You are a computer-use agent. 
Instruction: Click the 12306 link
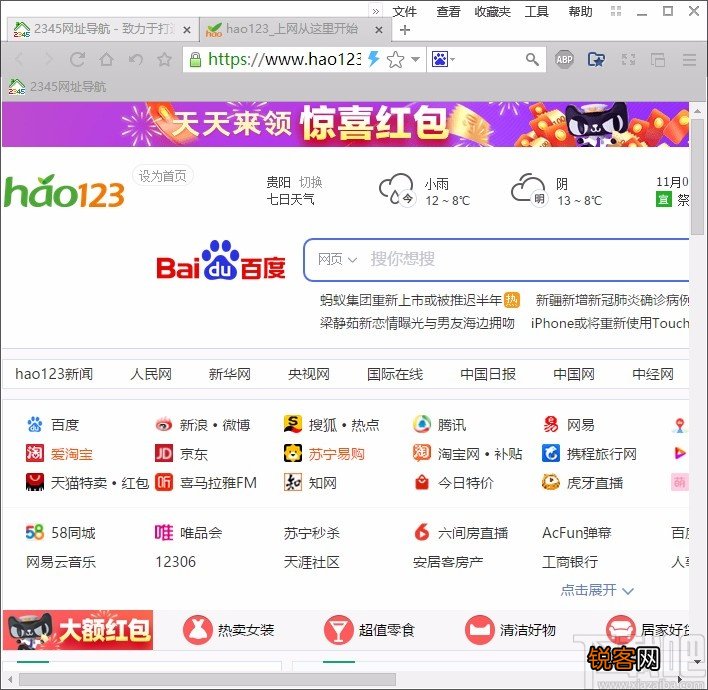pyautogui.click(x=176, y=562)
